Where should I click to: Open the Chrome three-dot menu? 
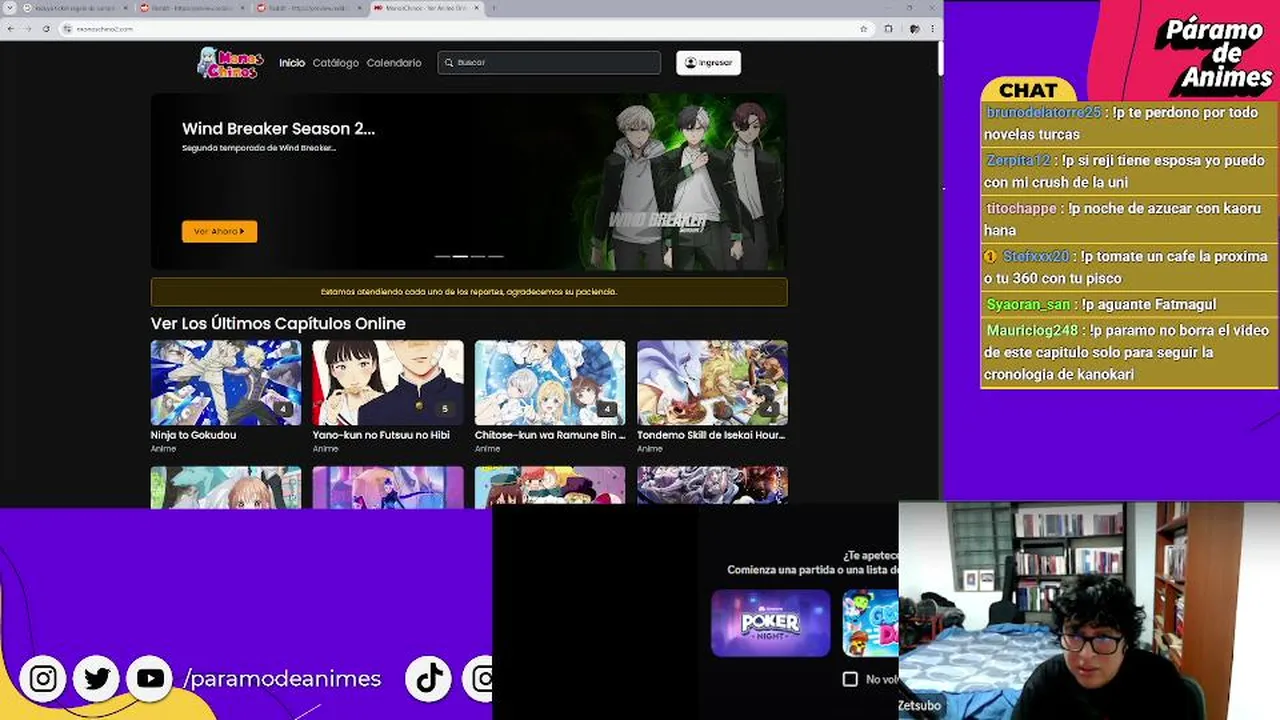point(932,29)
